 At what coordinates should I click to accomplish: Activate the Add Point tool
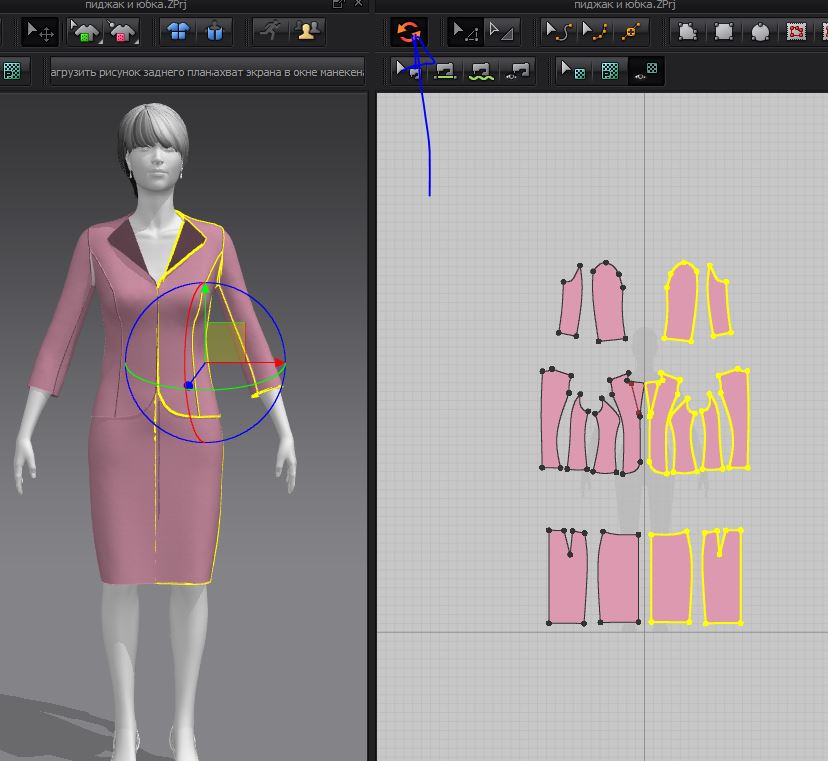tap(630, 32)
